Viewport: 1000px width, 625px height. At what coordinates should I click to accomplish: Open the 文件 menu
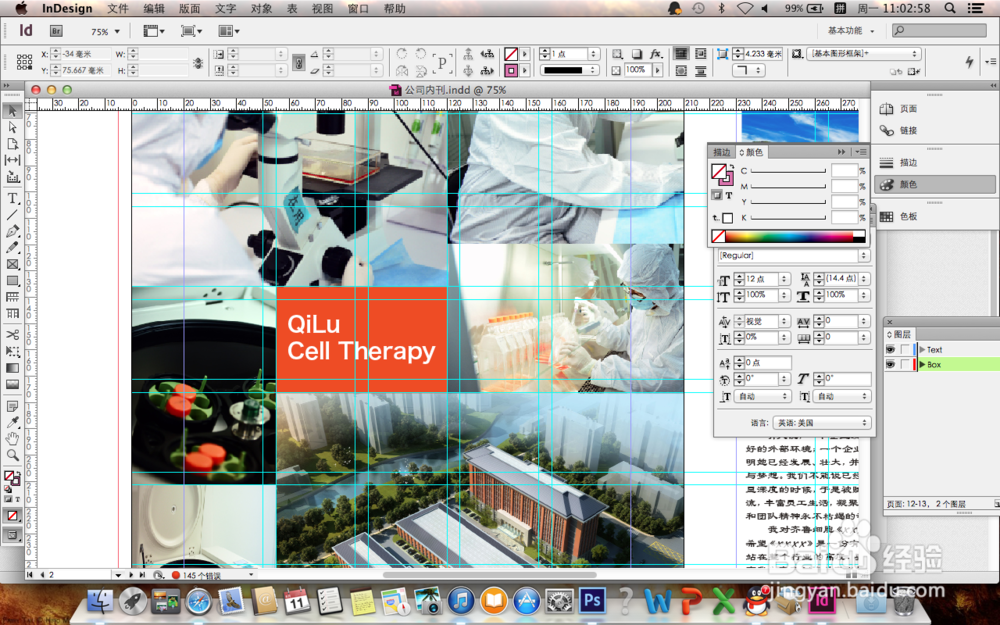click(117, 8)
